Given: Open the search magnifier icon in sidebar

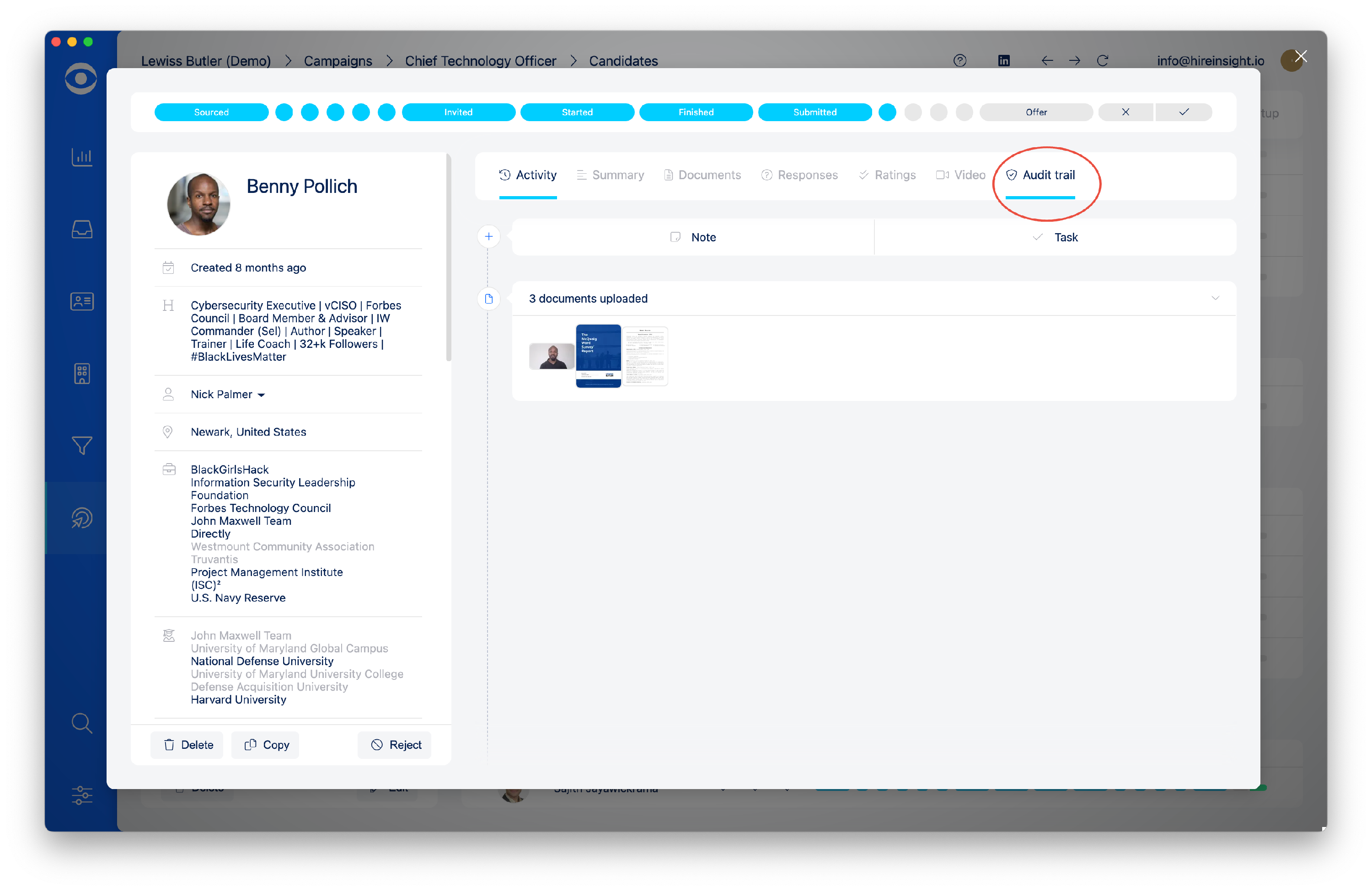Looking at the screenshot, I should coord(82,723).
